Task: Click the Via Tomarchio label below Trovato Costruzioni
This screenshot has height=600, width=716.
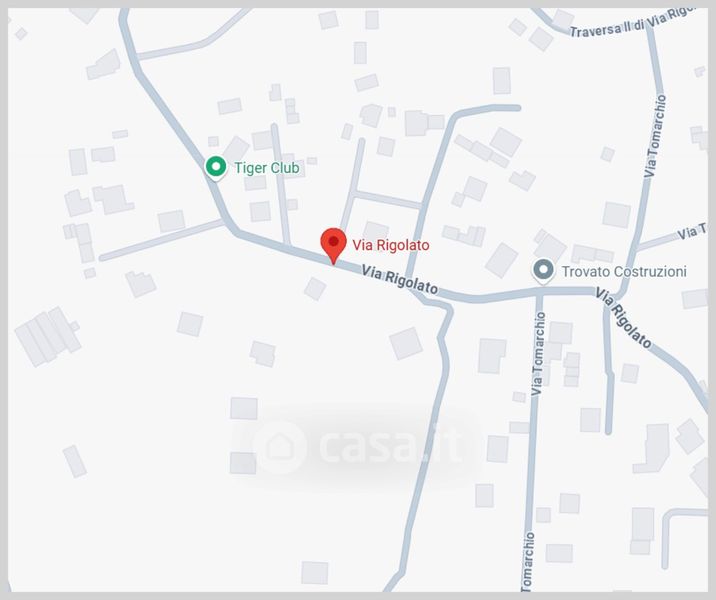Action: pyautogui.click(x=538, y=353)
